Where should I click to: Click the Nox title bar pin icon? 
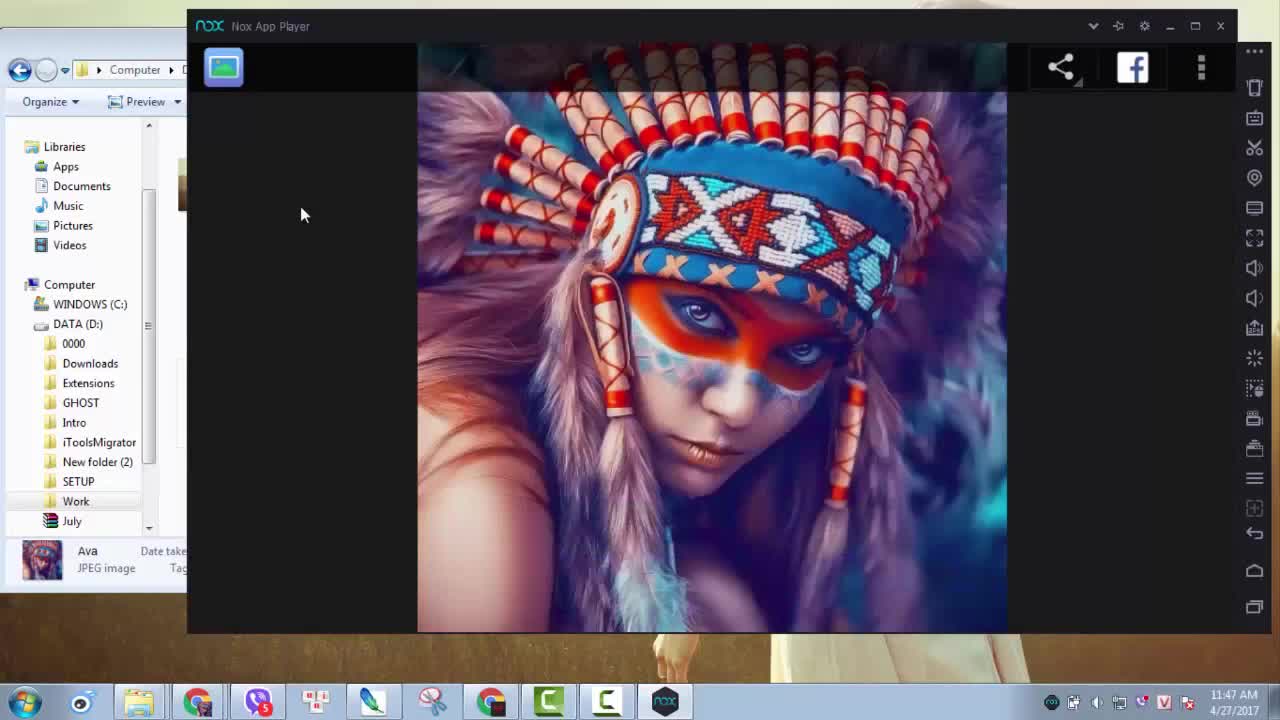pyautogui.click(x=1118, y=26)
